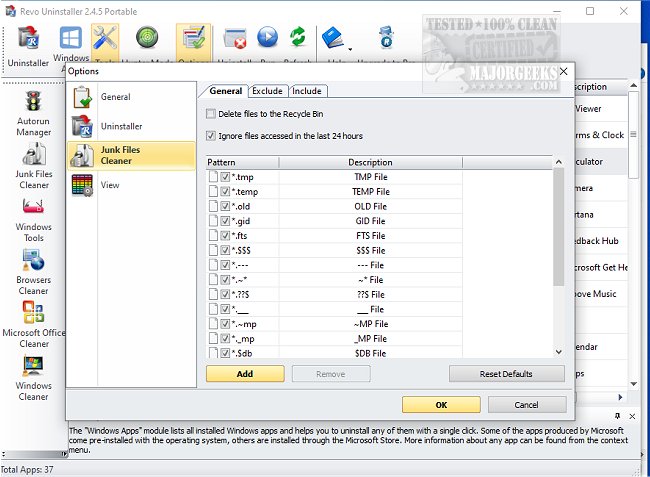Click the *.--- pattern checkbox
Image resolution: width=650 pixels, height=477 pixels.
click(x=225, y=265)
